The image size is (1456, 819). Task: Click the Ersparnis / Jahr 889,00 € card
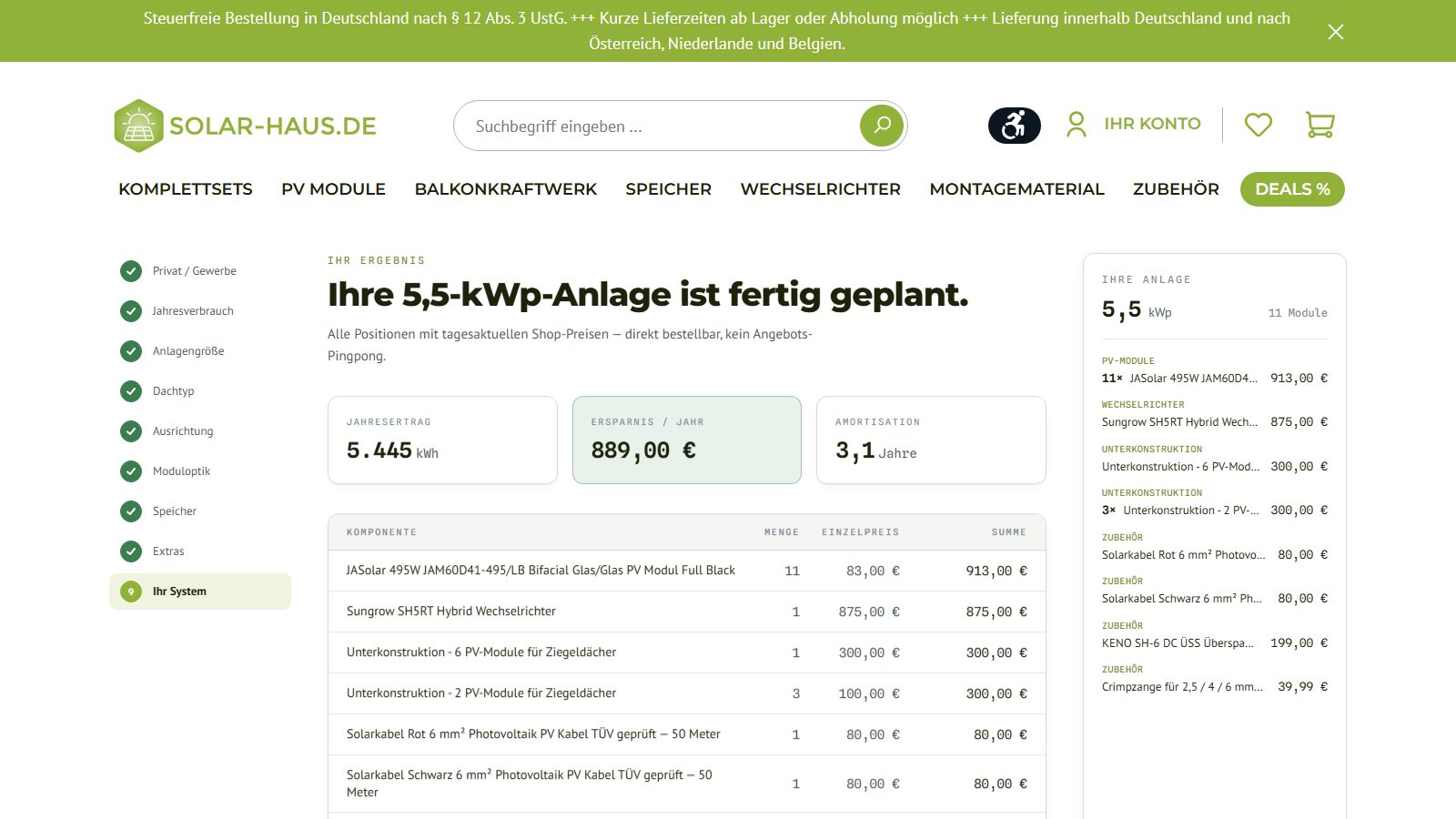click(687, 440)
